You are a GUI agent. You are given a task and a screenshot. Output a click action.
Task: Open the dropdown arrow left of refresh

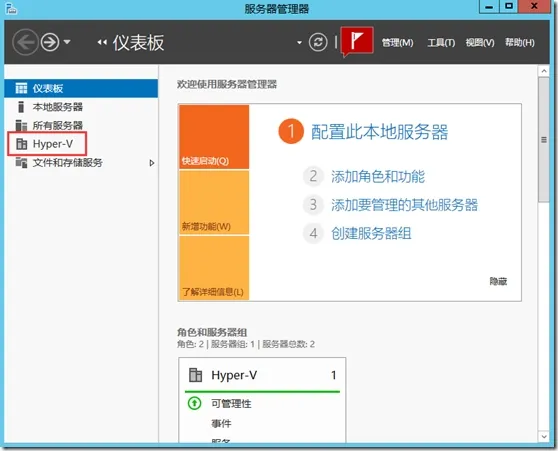tap(299, 43)
